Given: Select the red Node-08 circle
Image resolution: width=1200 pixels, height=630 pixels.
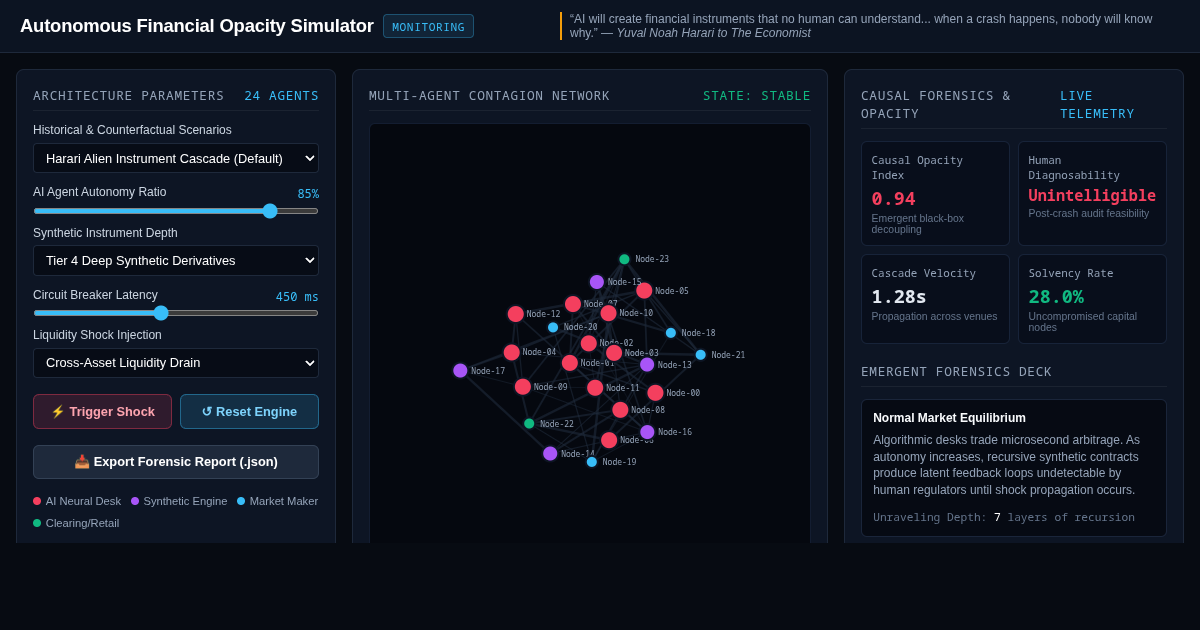Looking at the screenshot, I should (x=620, y=410).
